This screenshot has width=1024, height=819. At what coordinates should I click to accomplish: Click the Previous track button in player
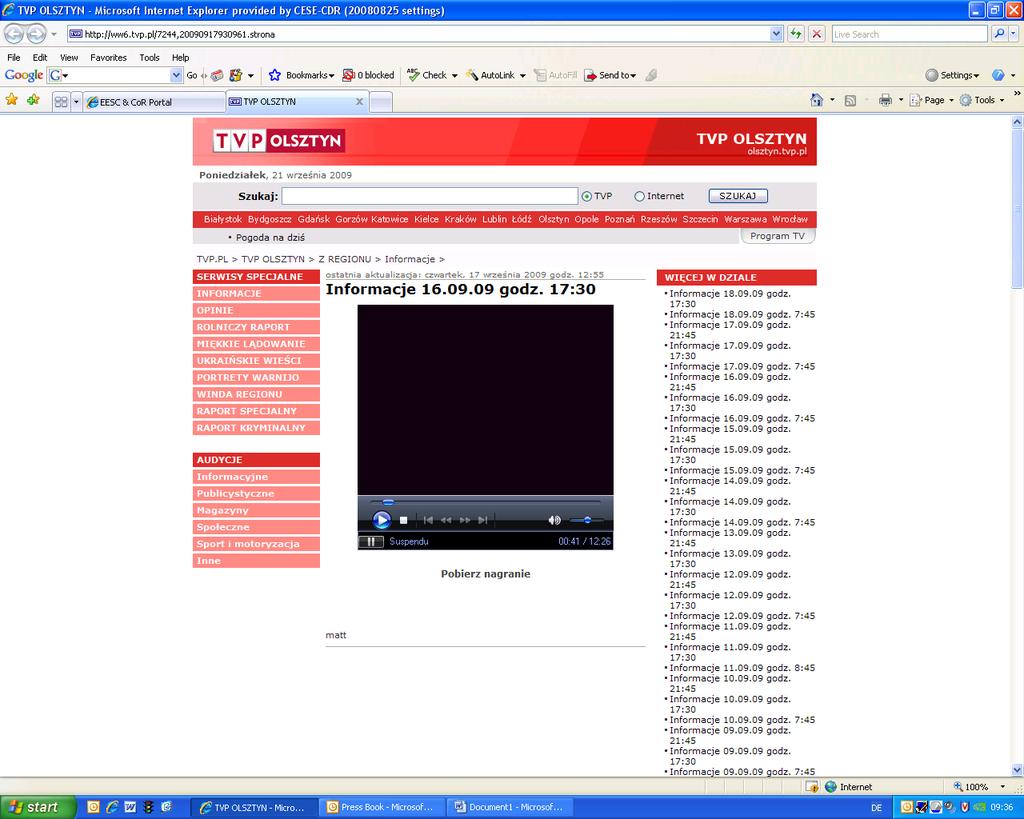pos(428,520)
